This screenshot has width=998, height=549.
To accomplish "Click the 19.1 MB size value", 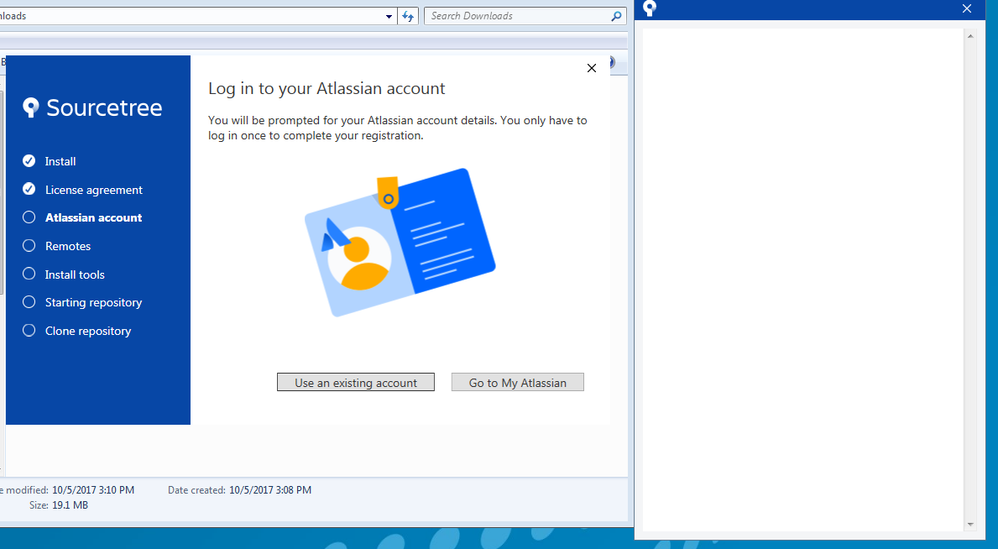I will (x=70, y=505).
